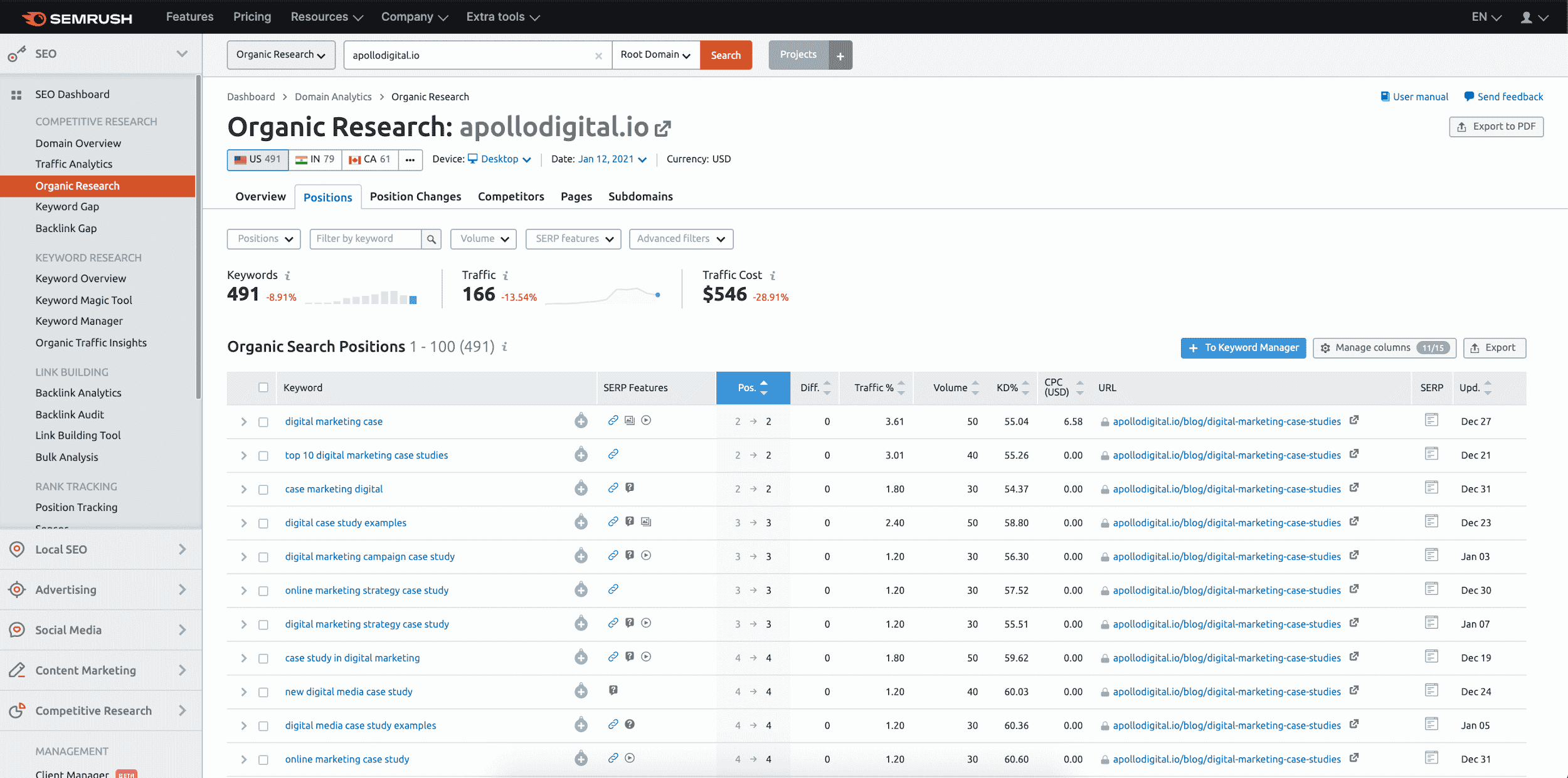Switch to the Overview tab

[260, 197]
